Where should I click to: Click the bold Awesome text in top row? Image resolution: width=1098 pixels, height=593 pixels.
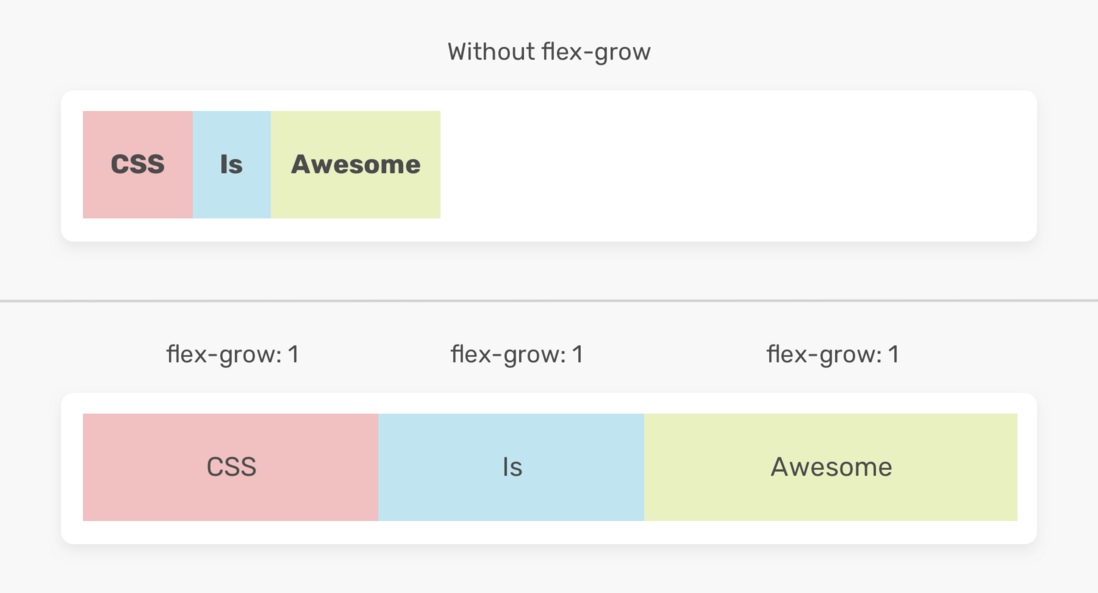pyautogui.click(x=356, y=165)
